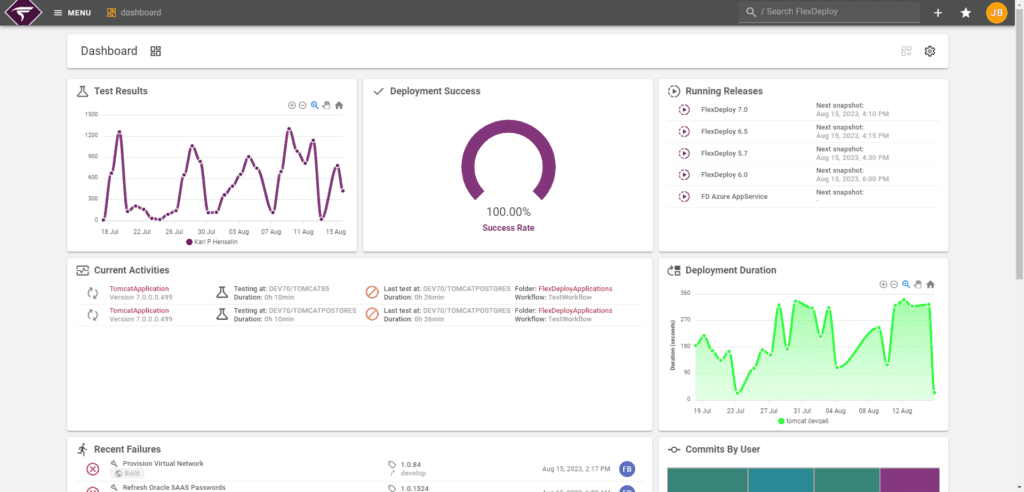Open Provision Virtual Network failure

[163, 463]
